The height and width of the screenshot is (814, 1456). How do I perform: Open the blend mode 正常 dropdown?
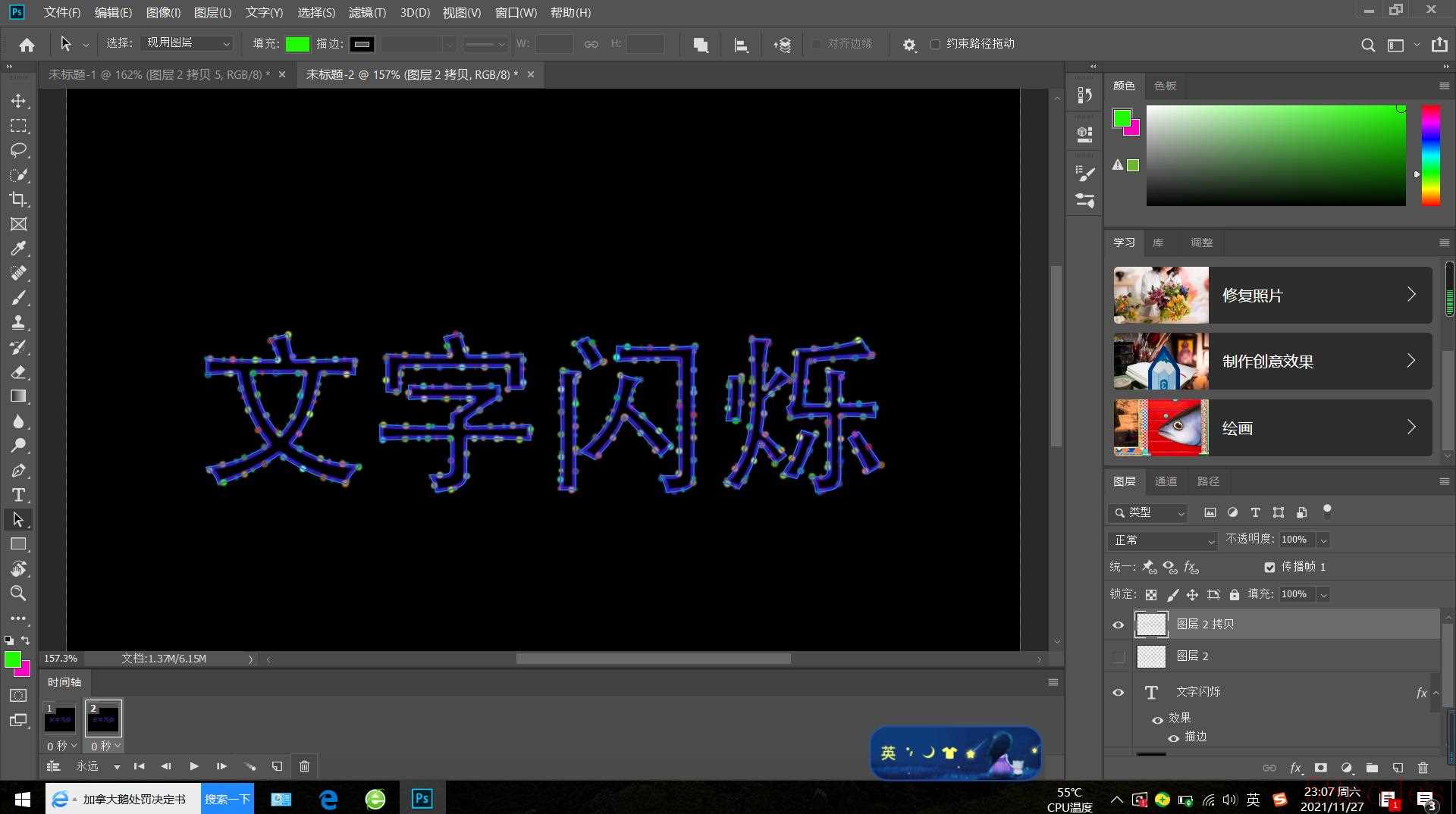pyautogui.click(x=1162, y=540)
